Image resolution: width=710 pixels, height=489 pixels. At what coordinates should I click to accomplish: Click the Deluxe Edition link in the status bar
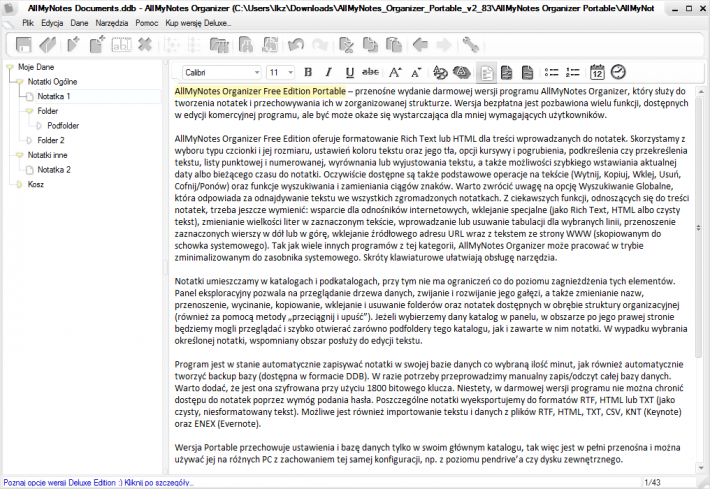tap(99, 483)
